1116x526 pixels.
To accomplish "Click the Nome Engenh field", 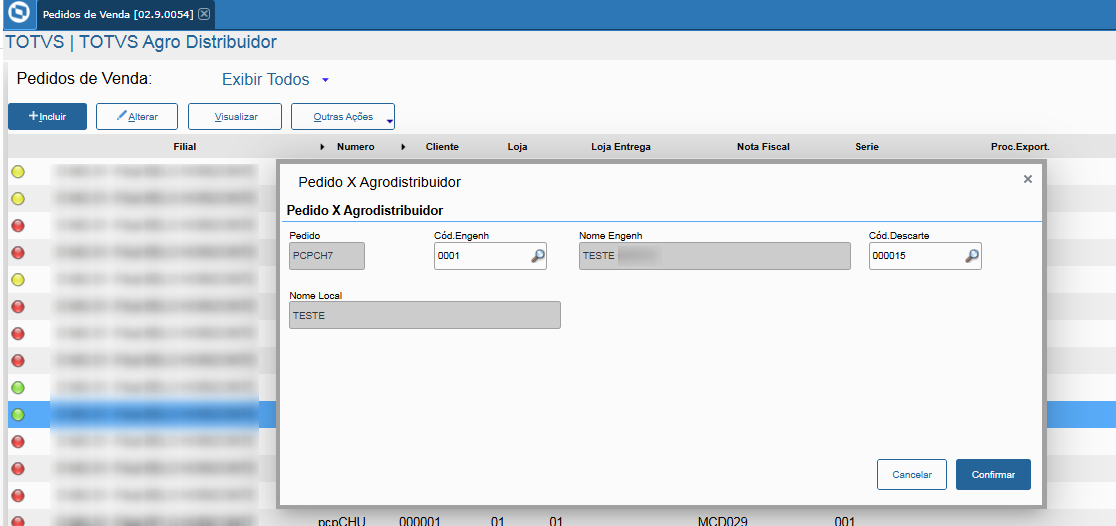I will [x=715, y=256].
